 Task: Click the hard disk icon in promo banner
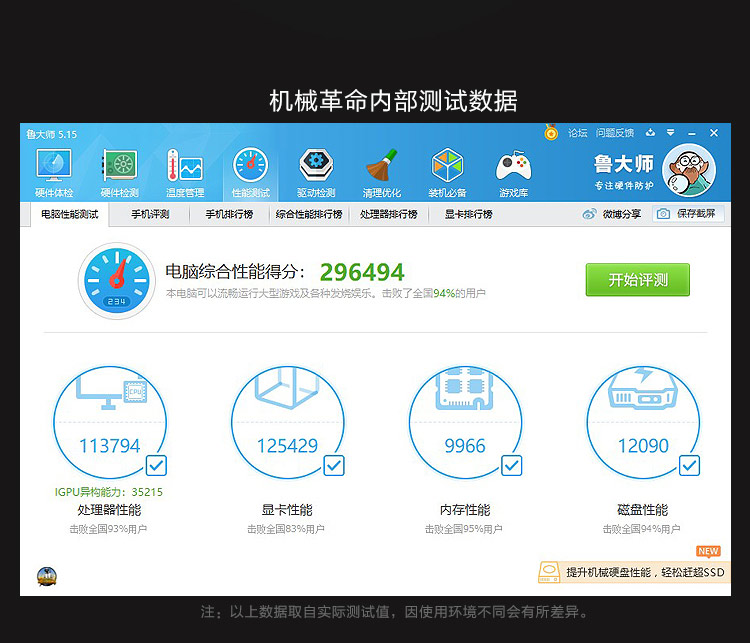[549, 573]
